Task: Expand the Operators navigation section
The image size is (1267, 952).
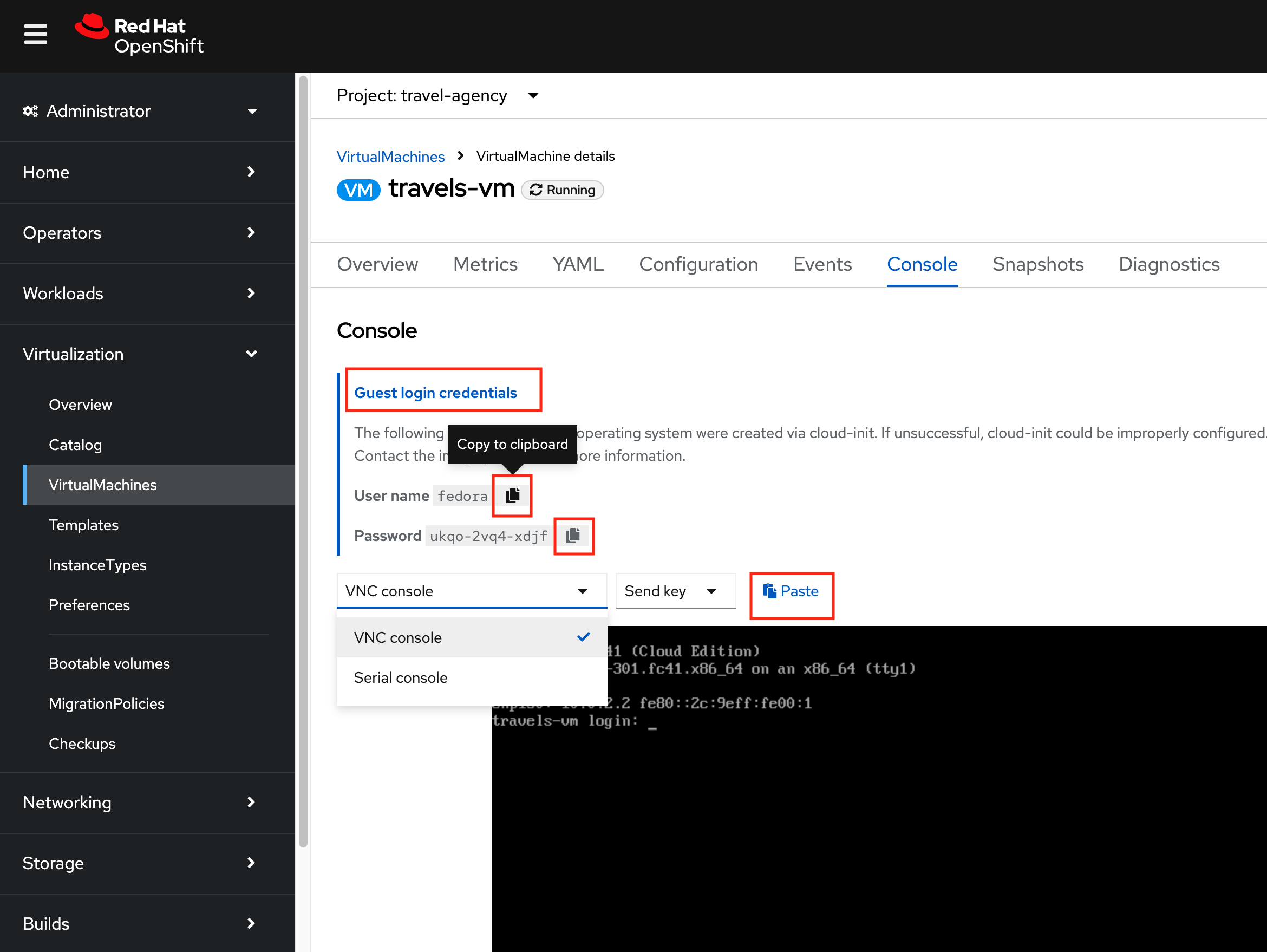Action: (147, 232)
